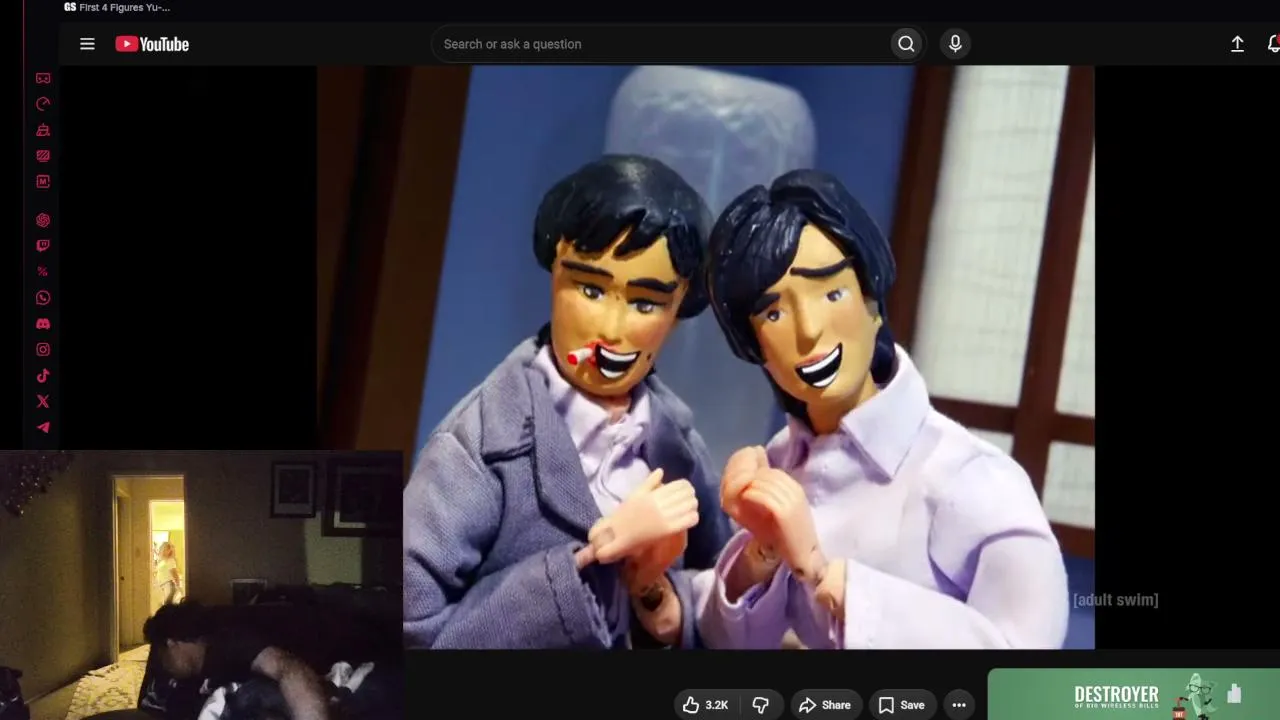Image resolution: width=1280 pixels, height=720 pixels.
Task: Open Twitch from the sidebar
Action: pyautogui.click(x=43, y=246)
